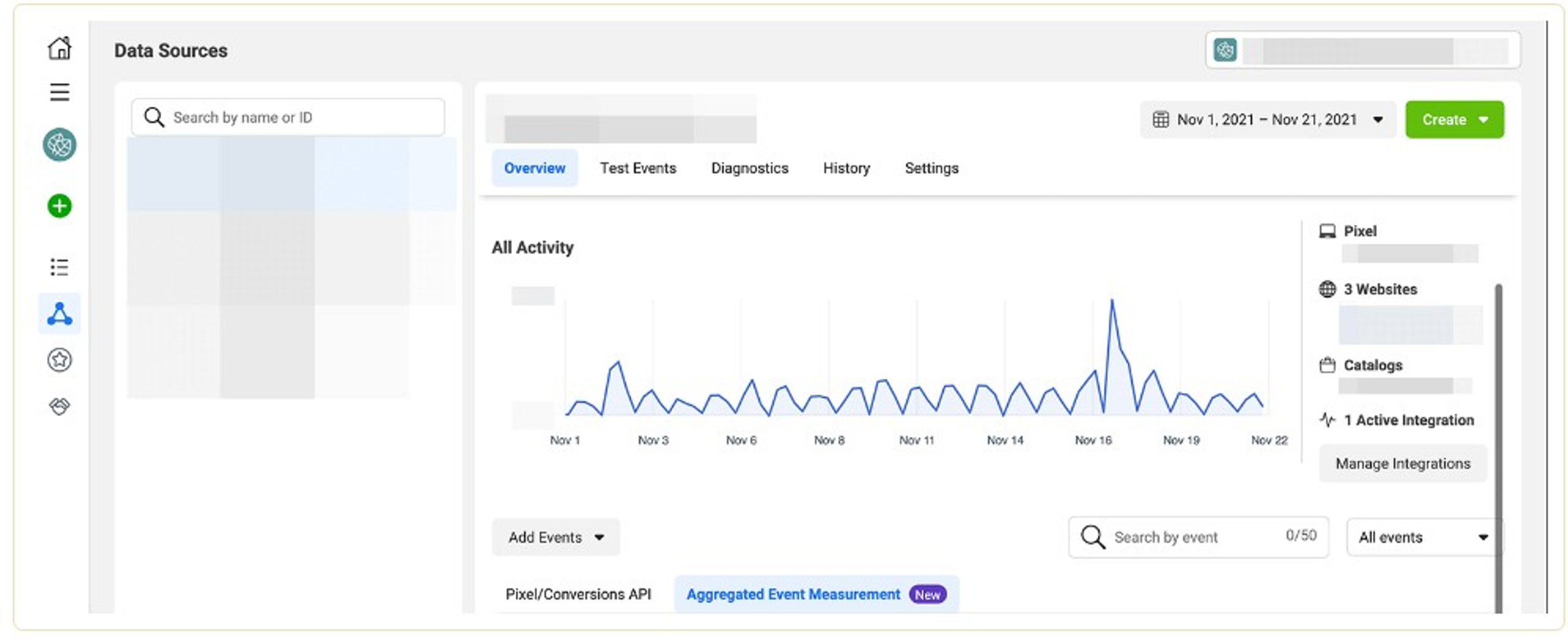Select the Data Sources triangle icon
This screenshot has height=640, width=1568.
[x=59, y=313]
